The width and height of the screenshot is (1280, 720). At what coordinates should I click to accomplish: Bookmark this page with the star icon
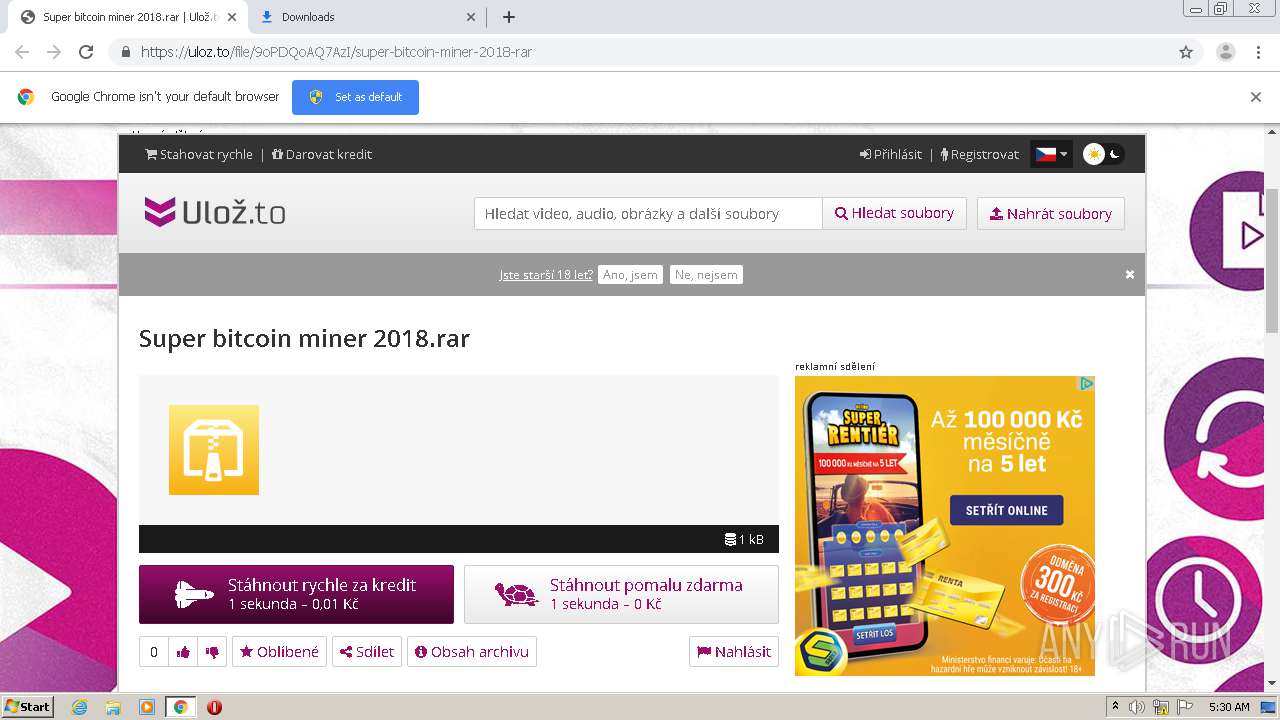tap(1186, 52)
